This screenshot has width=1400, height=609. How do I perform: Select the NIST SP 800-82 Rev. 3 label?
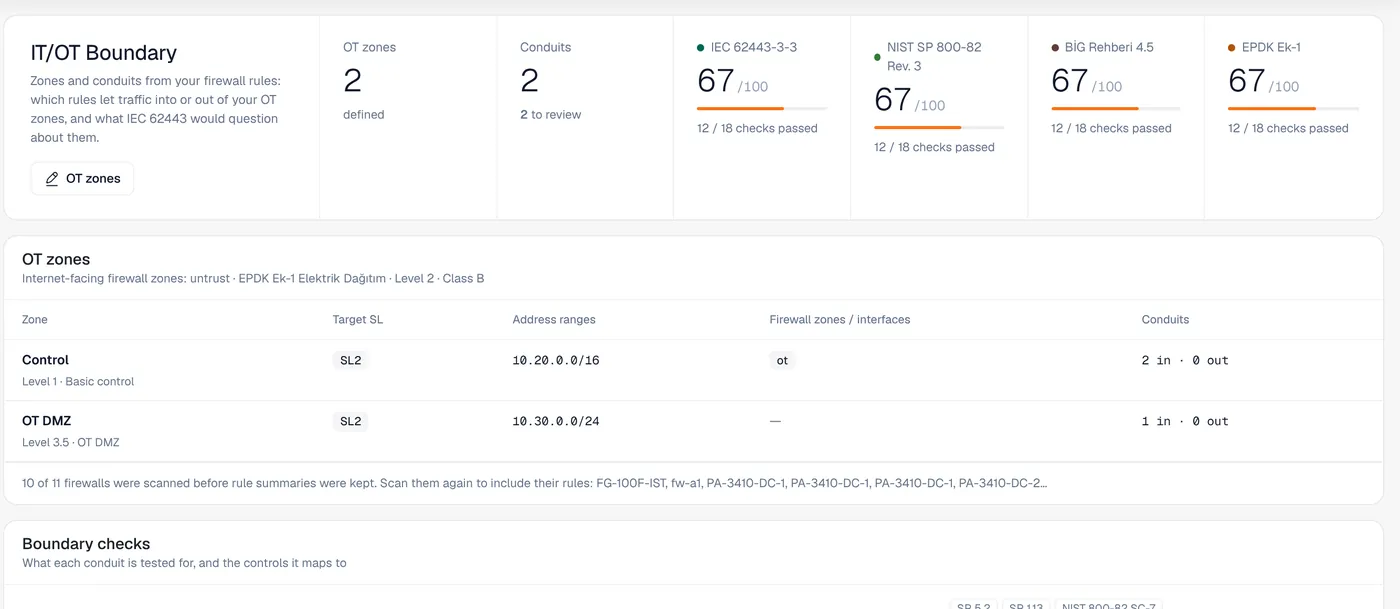pos(934,57)
